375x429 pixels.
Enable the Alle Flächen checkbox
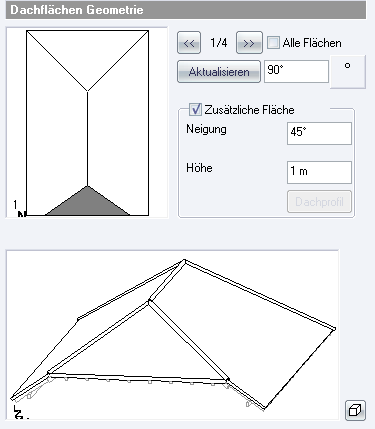[273, 43]
